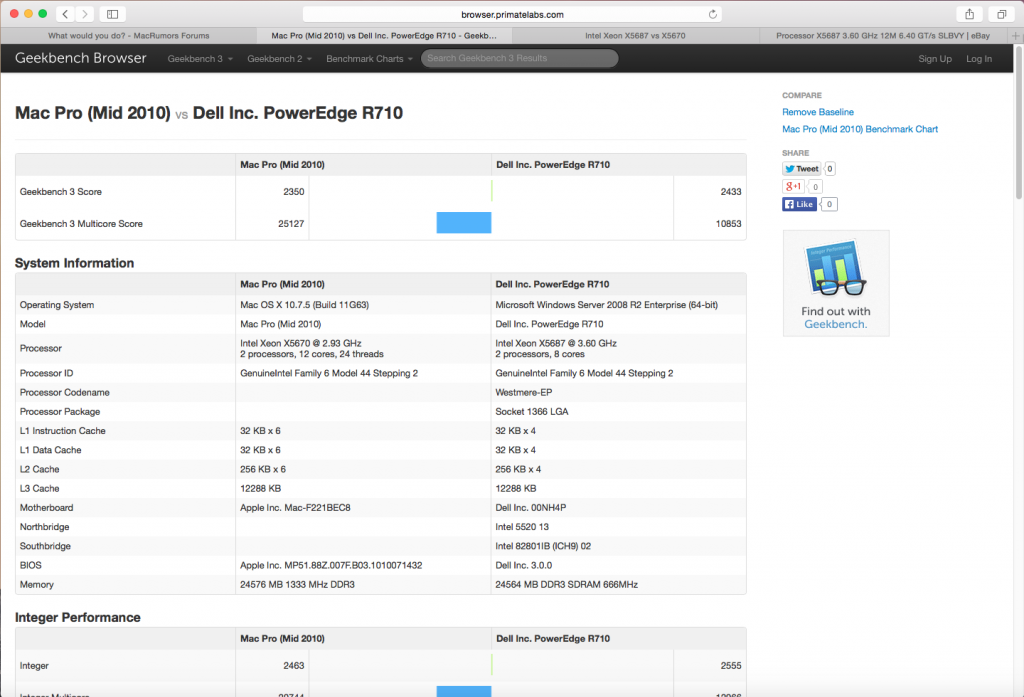
Task: Click the Facebook Like button
Action: [x=799, y=204]
